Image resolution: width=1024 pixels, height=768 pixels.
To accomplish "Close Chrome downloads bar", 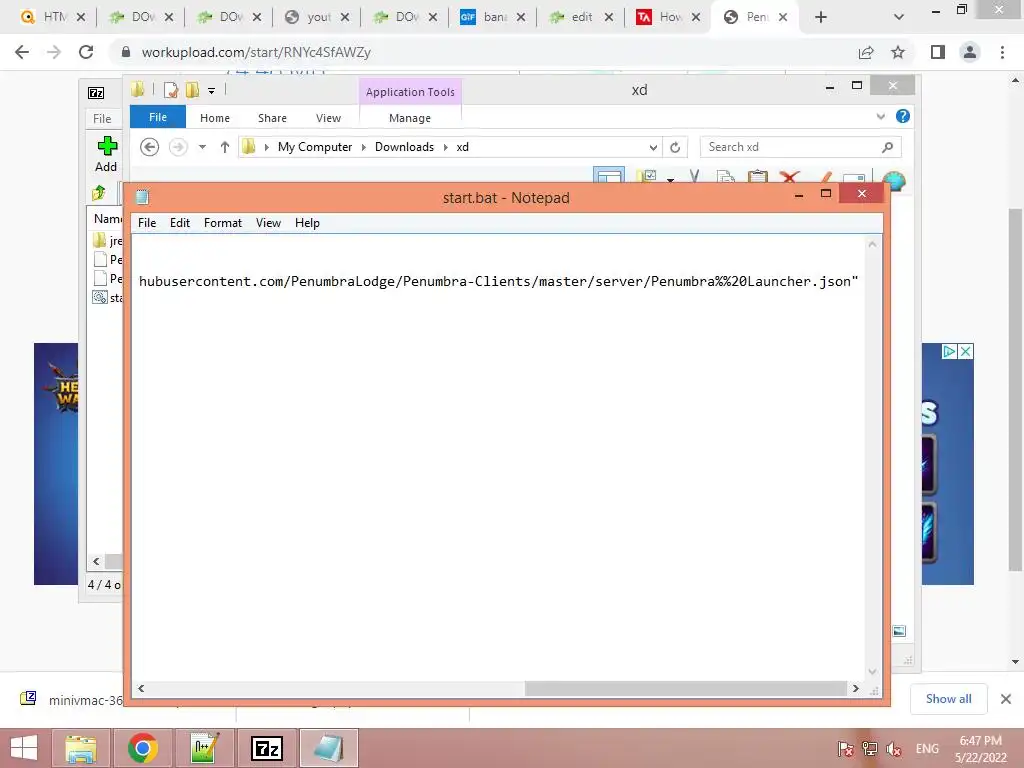I will (x=1006, y=699).
